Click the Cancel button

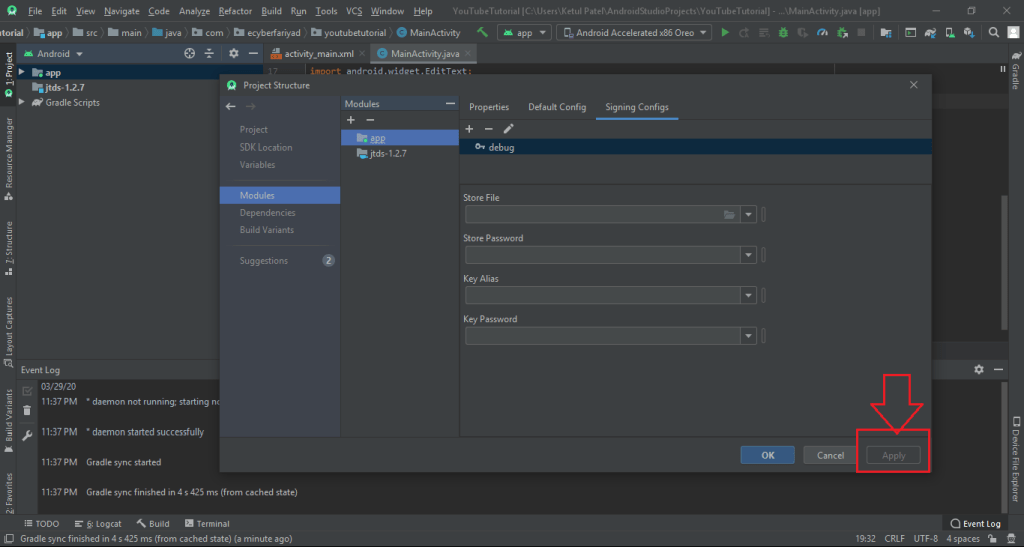pyautogui.click(x=830, y=455)
